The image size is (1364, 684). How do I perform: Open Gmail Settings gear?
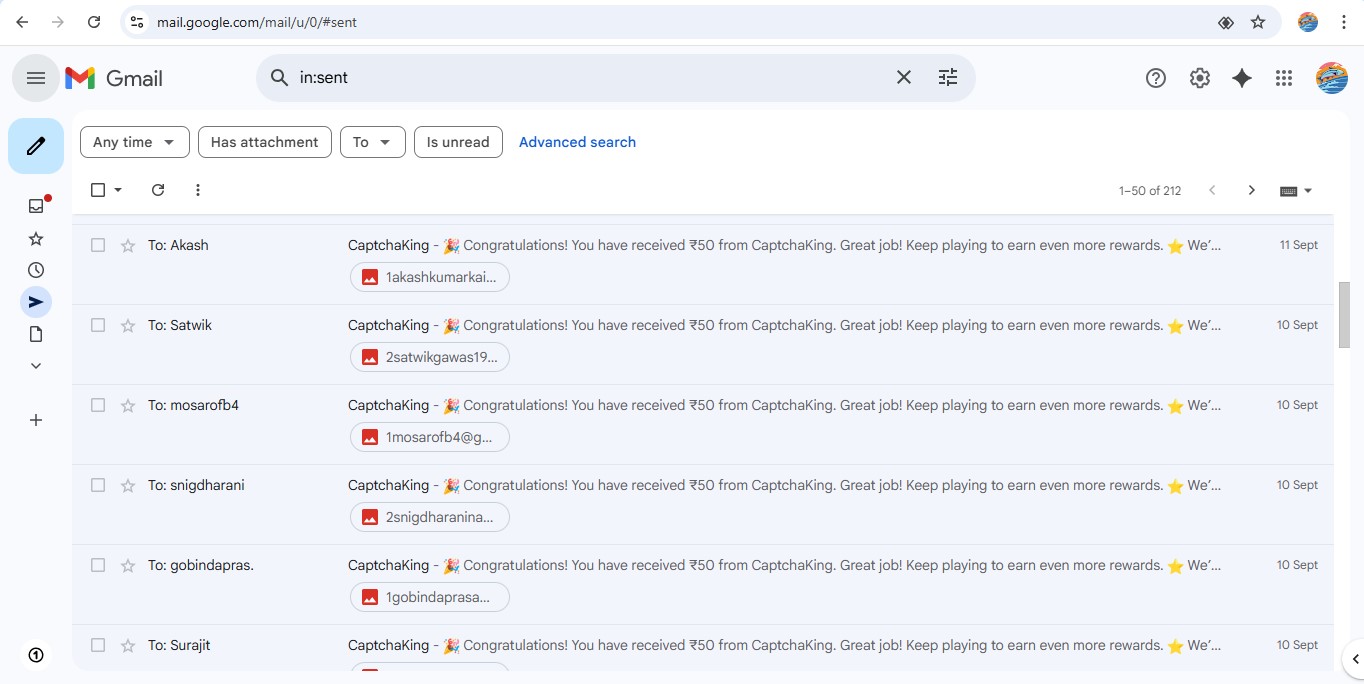point(1199,78)
